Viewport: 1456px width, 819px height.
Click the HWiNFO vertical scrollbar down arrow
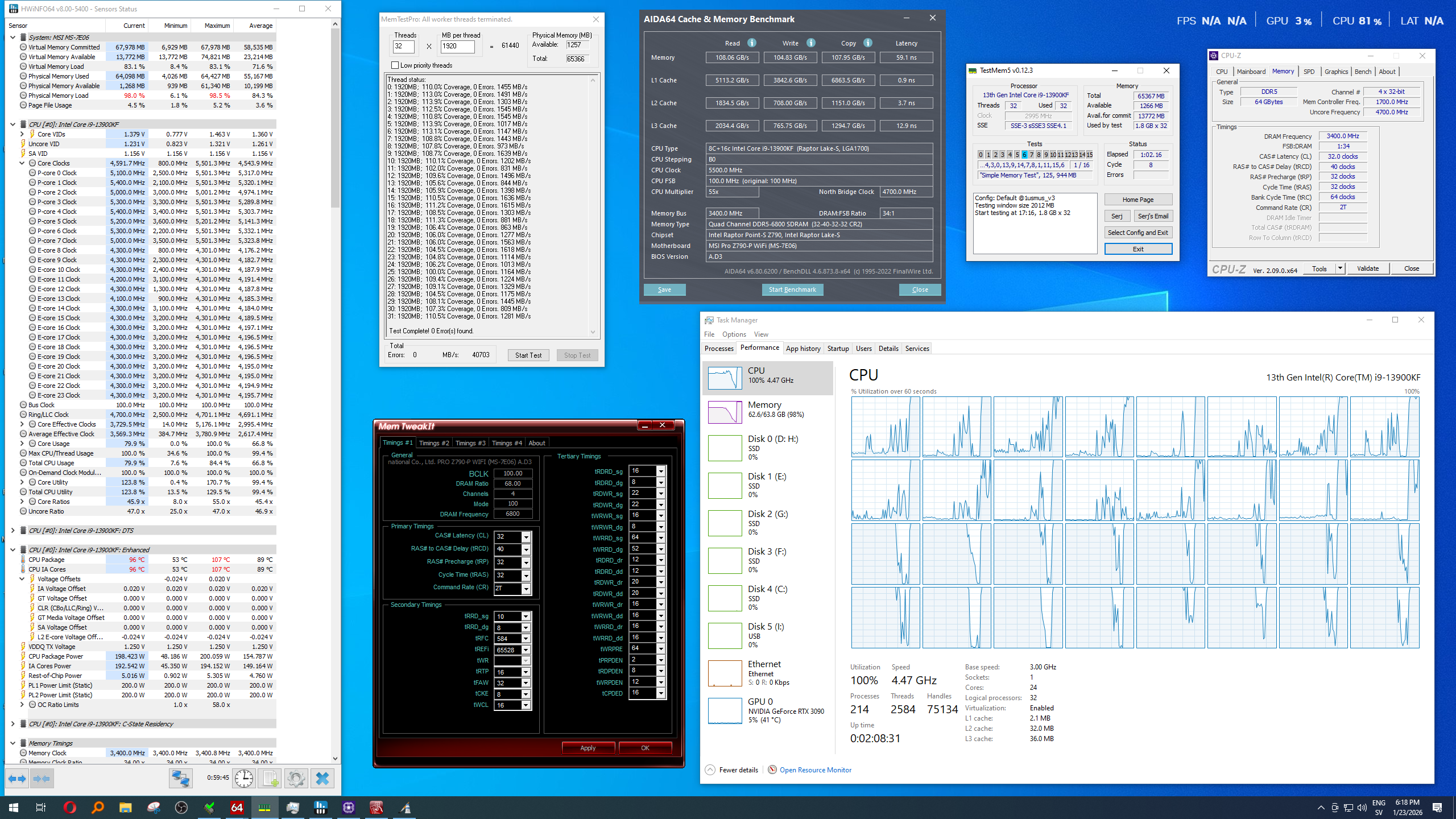click(x=335, y=758)
